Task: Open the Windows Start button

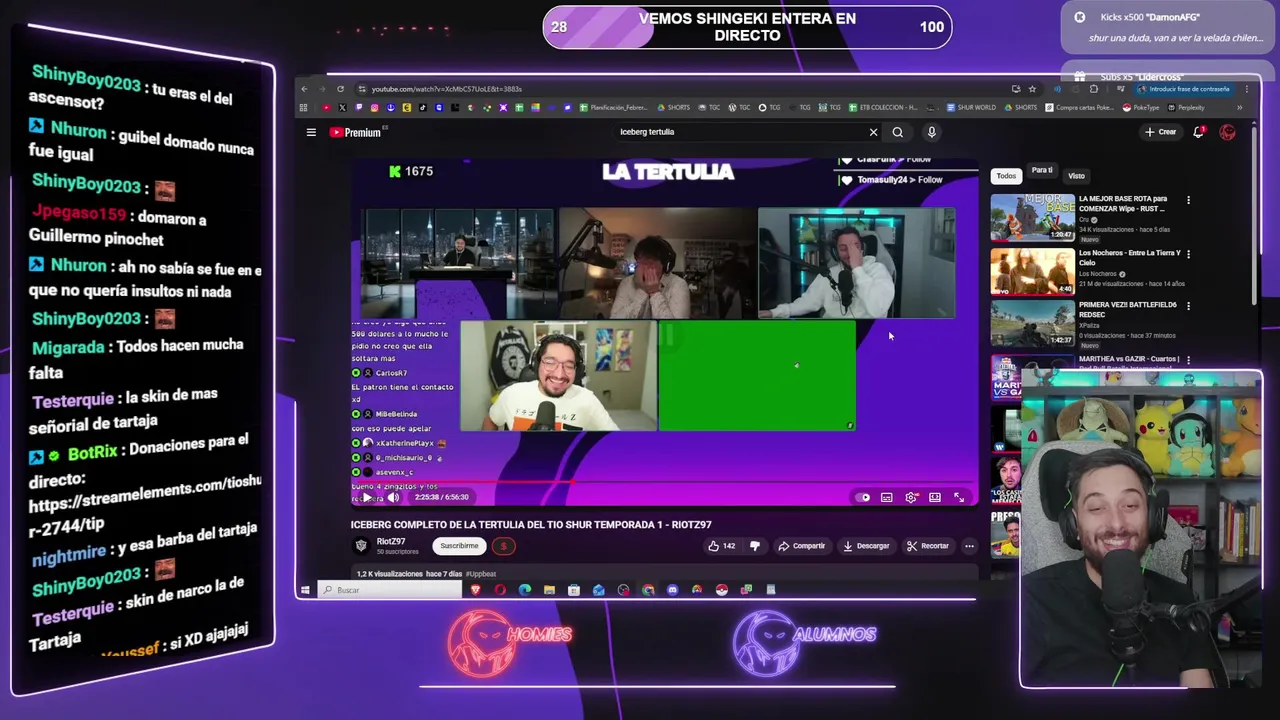Action: pos(305,590)
